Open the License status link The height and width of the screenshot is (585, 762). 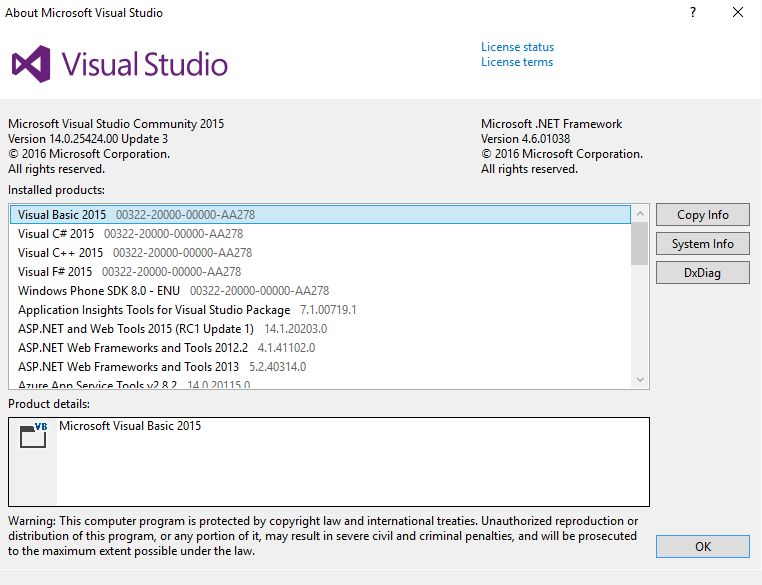[517, 47]
